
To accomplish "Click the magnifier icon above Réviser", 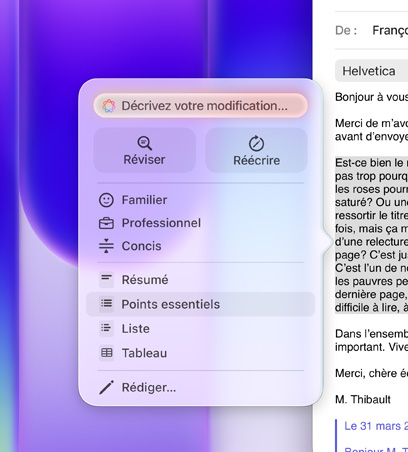I will (144, 143).
